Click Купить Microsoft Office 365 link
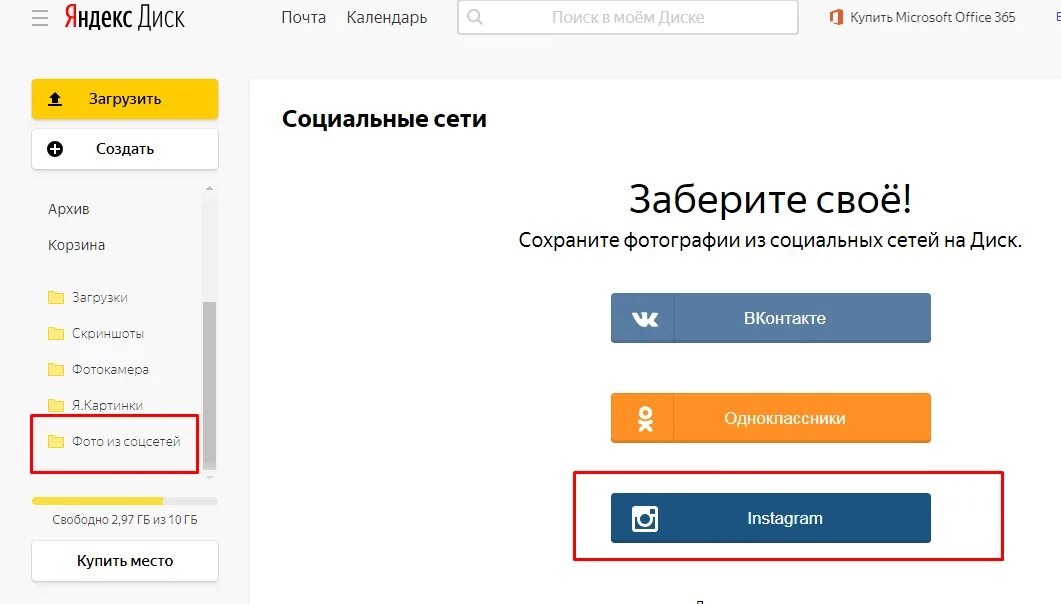This screenshot has width=1061, height=604. click(932, 18)
